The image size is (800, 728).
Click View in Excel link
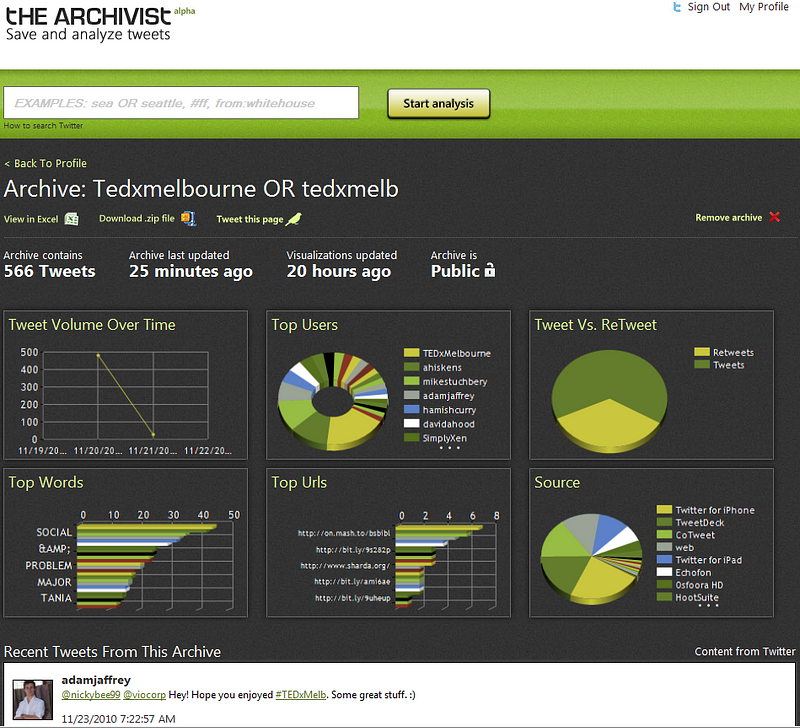[31, 219]
